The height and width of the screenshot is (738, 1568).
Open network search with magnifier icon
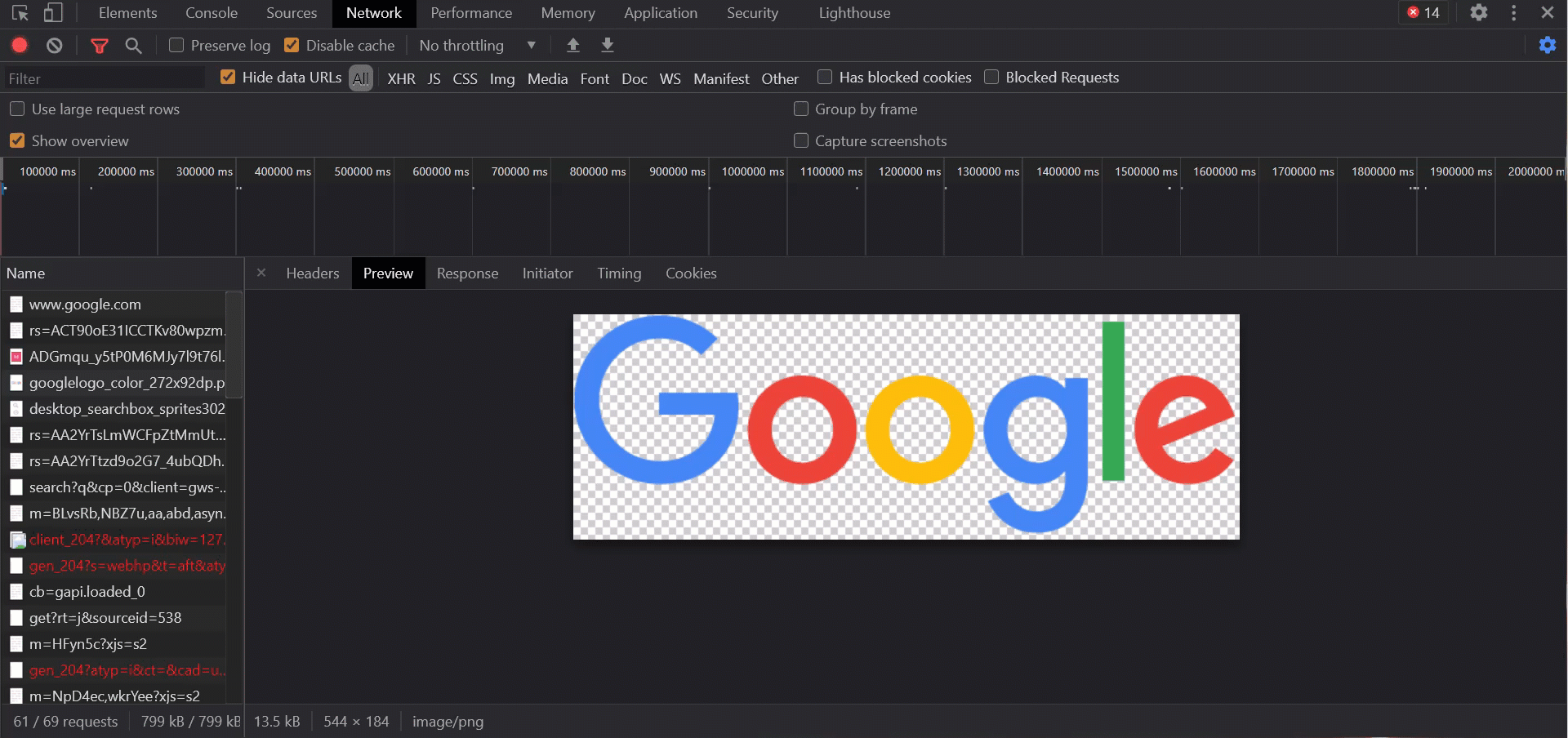coord(134,46)
